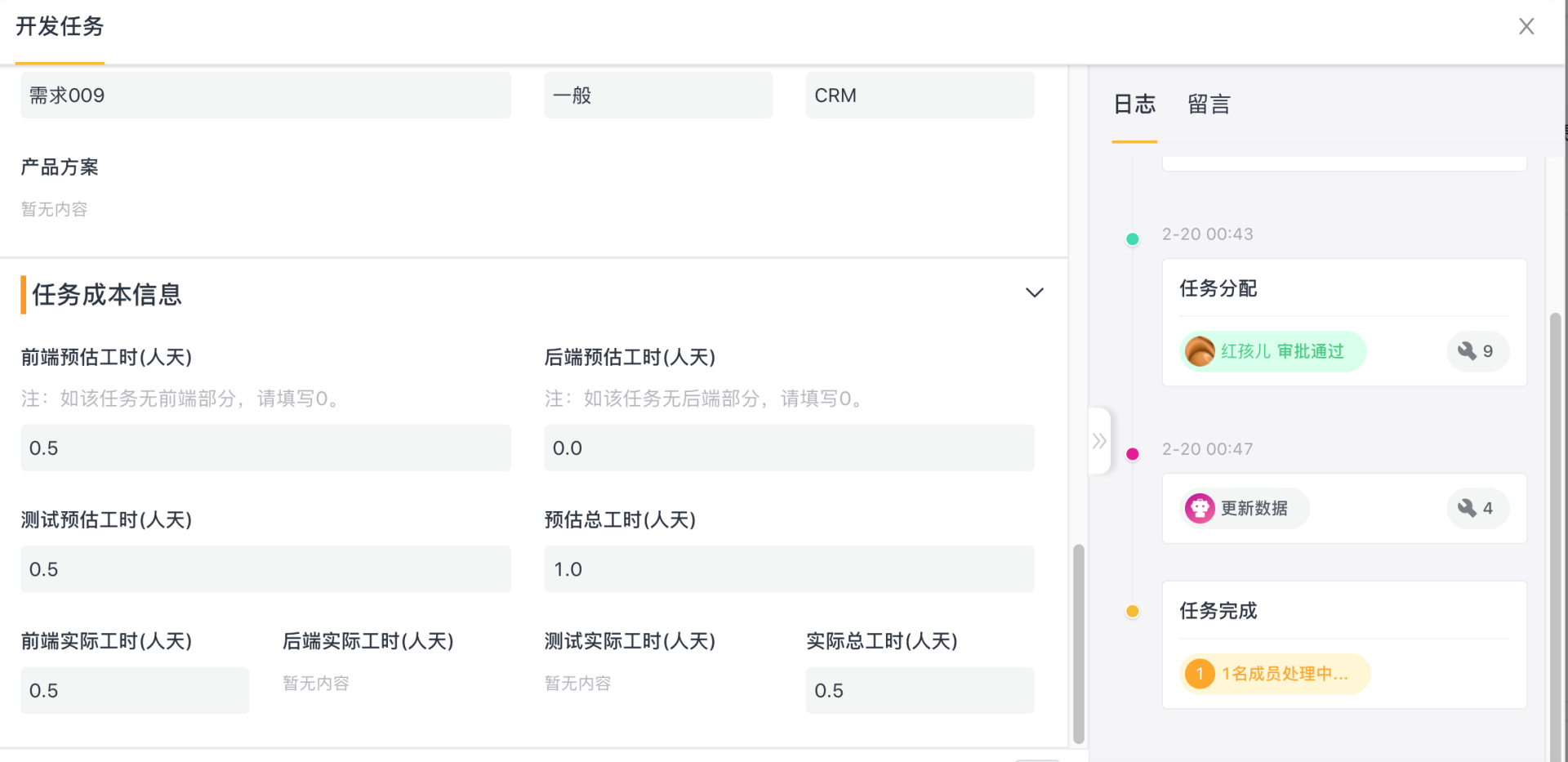Click 红孩儿 avatar icon

1200,351
